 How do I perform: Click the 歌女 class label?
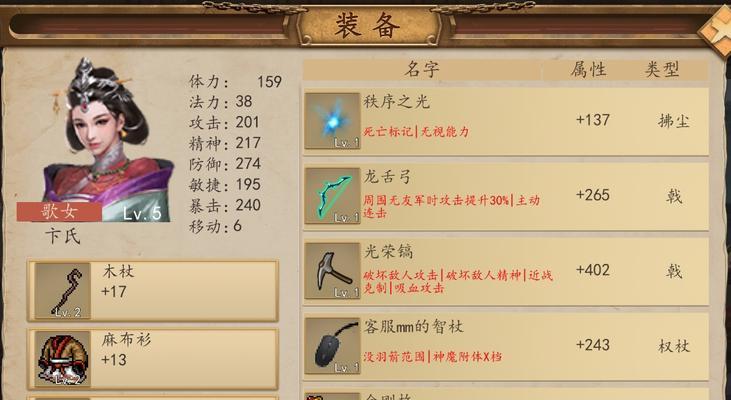tap(59, 212)
